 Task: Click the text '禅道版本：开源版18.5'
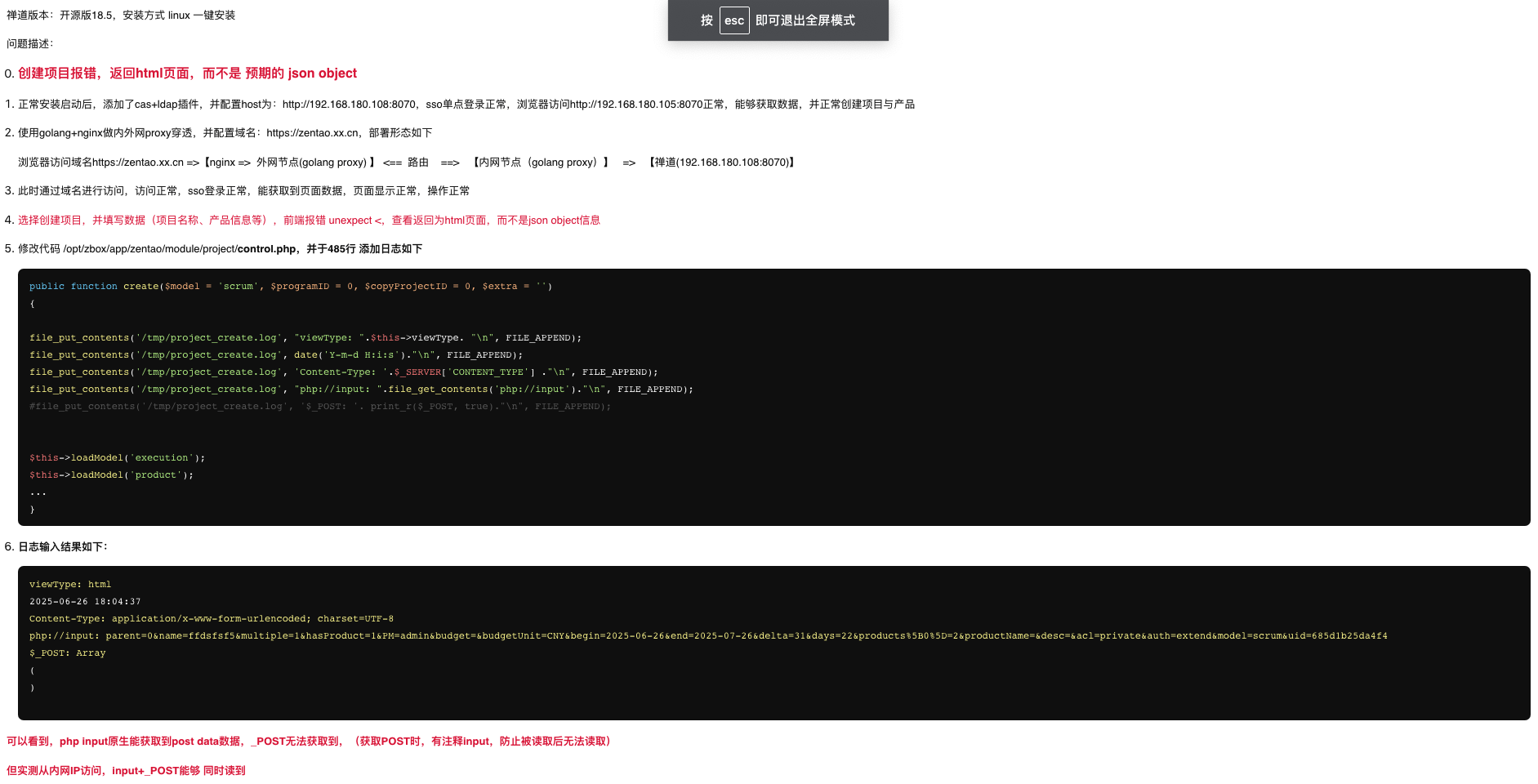click(60, 16)
